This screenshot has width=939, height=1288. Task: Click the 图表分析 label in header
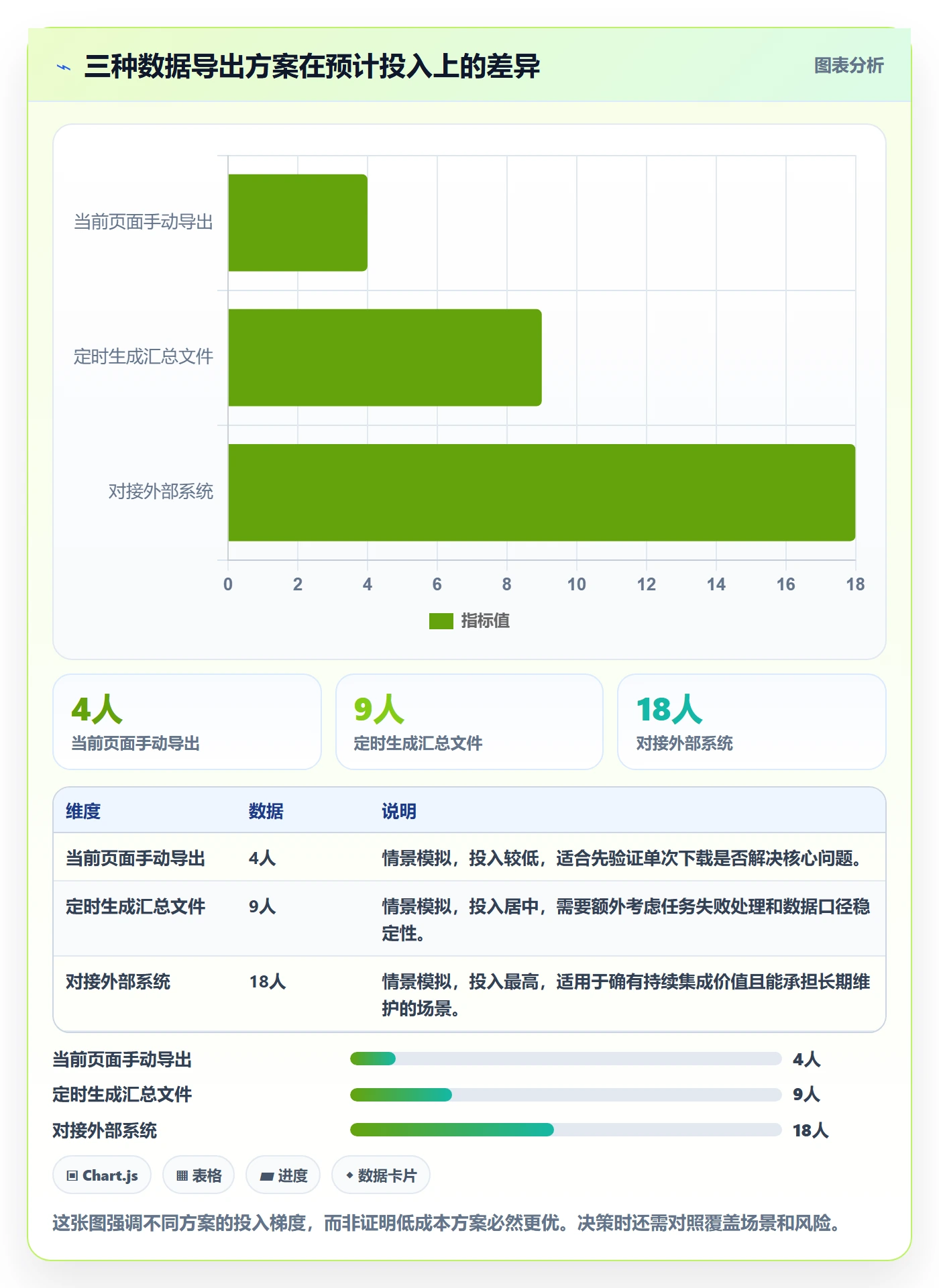coord(848,66)
